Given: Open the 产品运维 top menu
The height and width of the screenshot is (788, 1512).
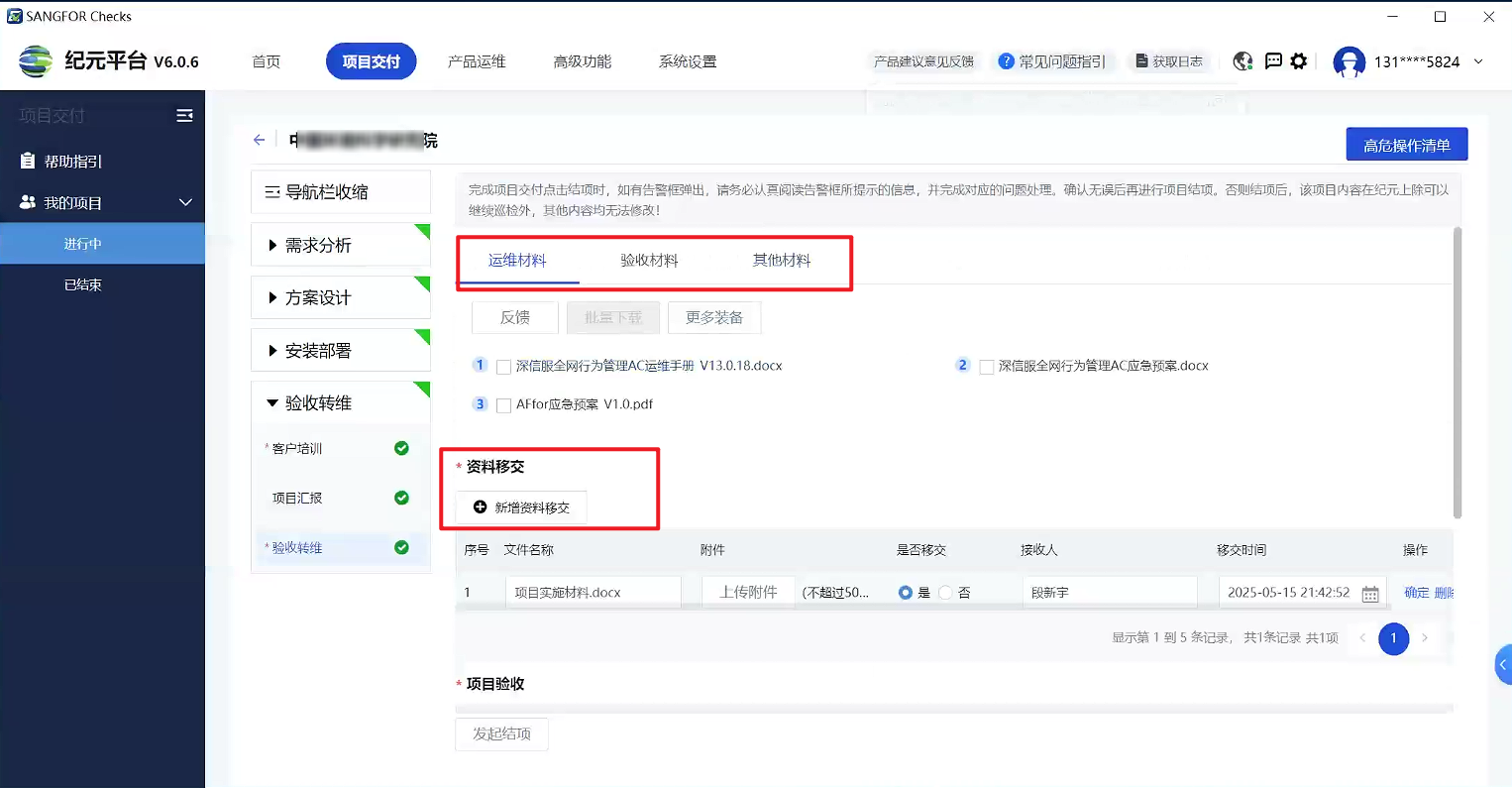Looking at the screenshot, I should click(x=477, y=61).
